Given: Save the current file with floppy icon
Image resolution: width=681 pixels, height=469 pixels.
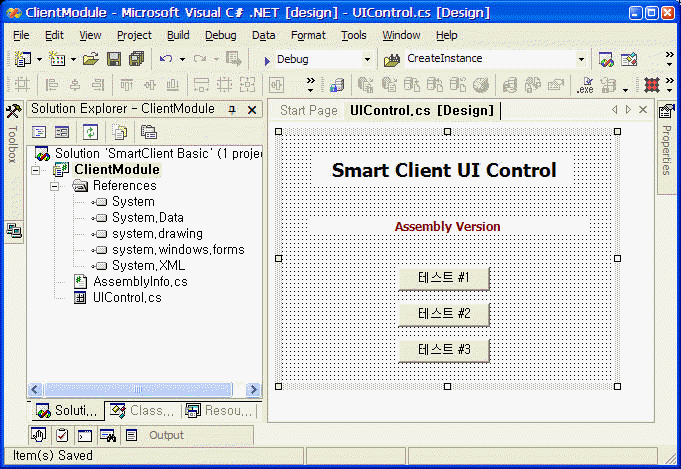Looking at the screenshot, I should tap(114, 59).
